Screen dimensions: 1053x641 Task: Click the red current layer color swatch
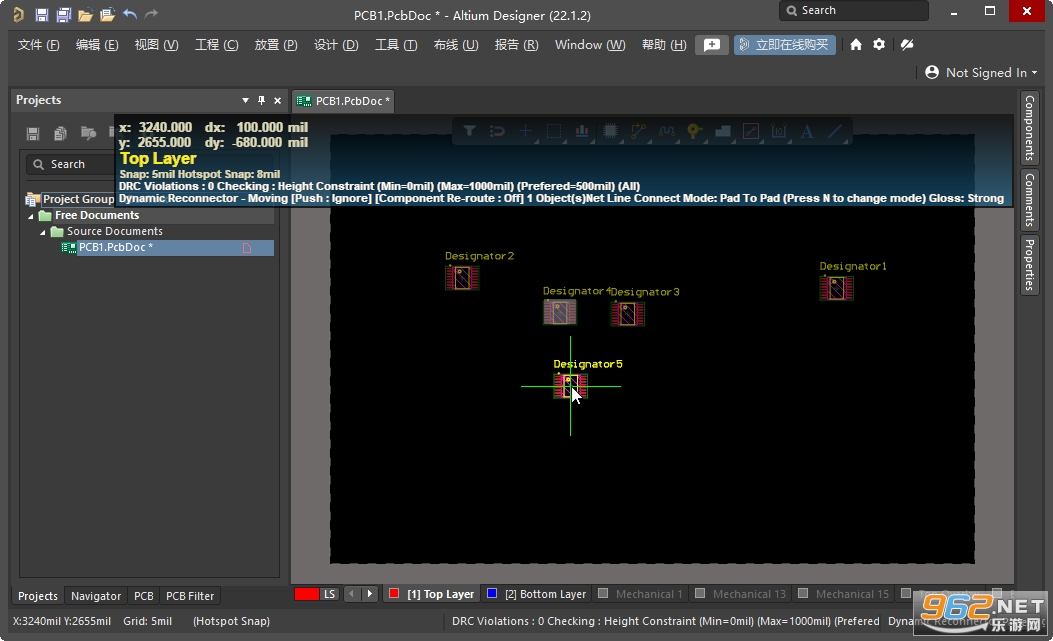click(306, 594)
